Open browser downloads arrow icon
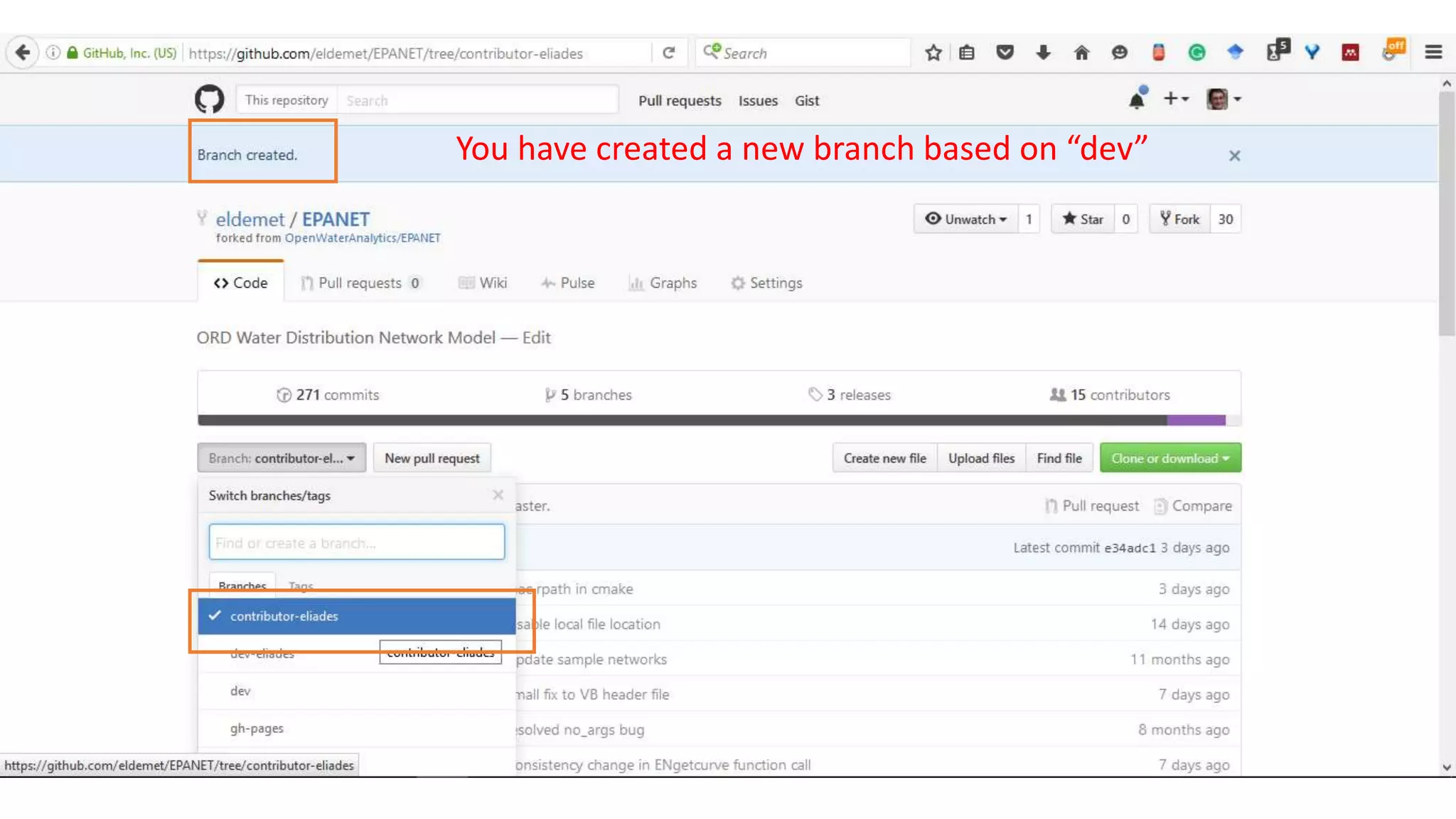The width and height of the screenshot is (1456, 819). (x=1043, y=53)
